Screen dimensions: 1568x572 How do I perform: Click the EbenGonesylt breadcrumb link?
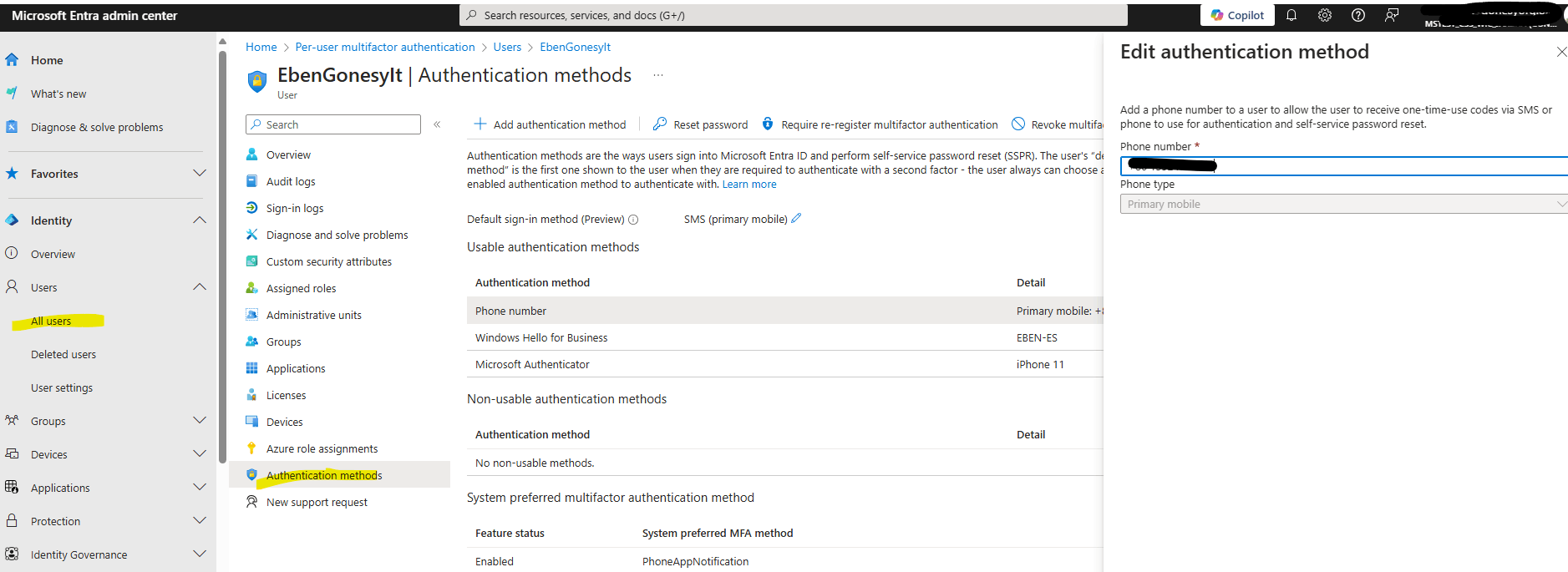click(x=575, y=47)
